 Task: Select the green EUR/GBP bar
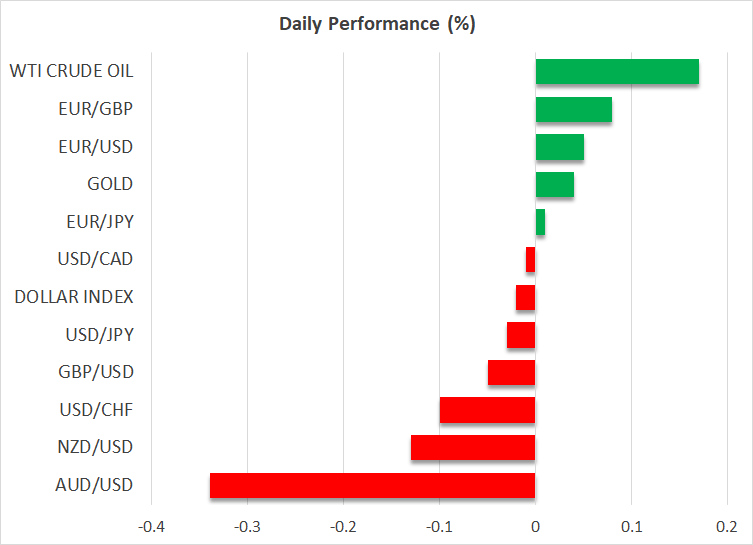coord(573,110)
